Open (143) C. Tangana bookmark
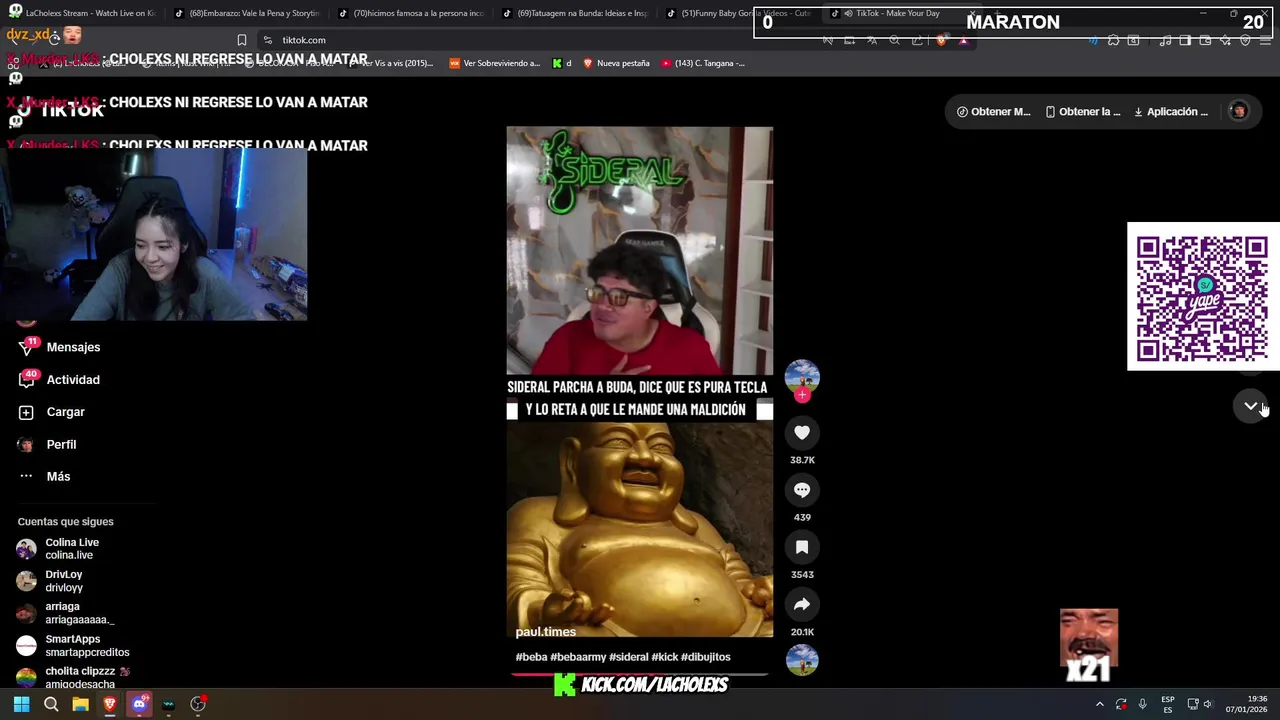Viewport: 1280px width, 720px height. pos(703,63)
